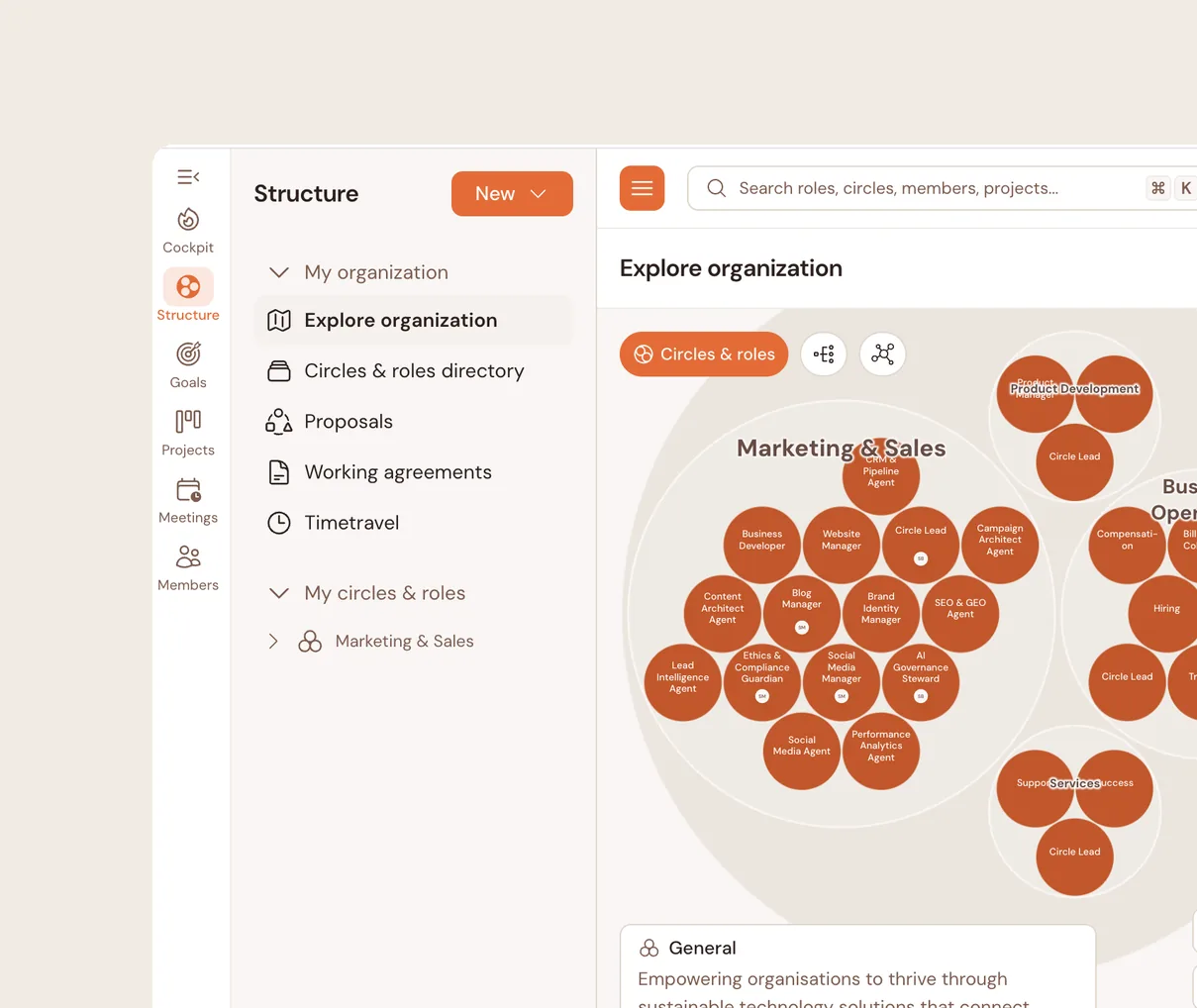Open the Product Development circle label

pos(1074,389)
